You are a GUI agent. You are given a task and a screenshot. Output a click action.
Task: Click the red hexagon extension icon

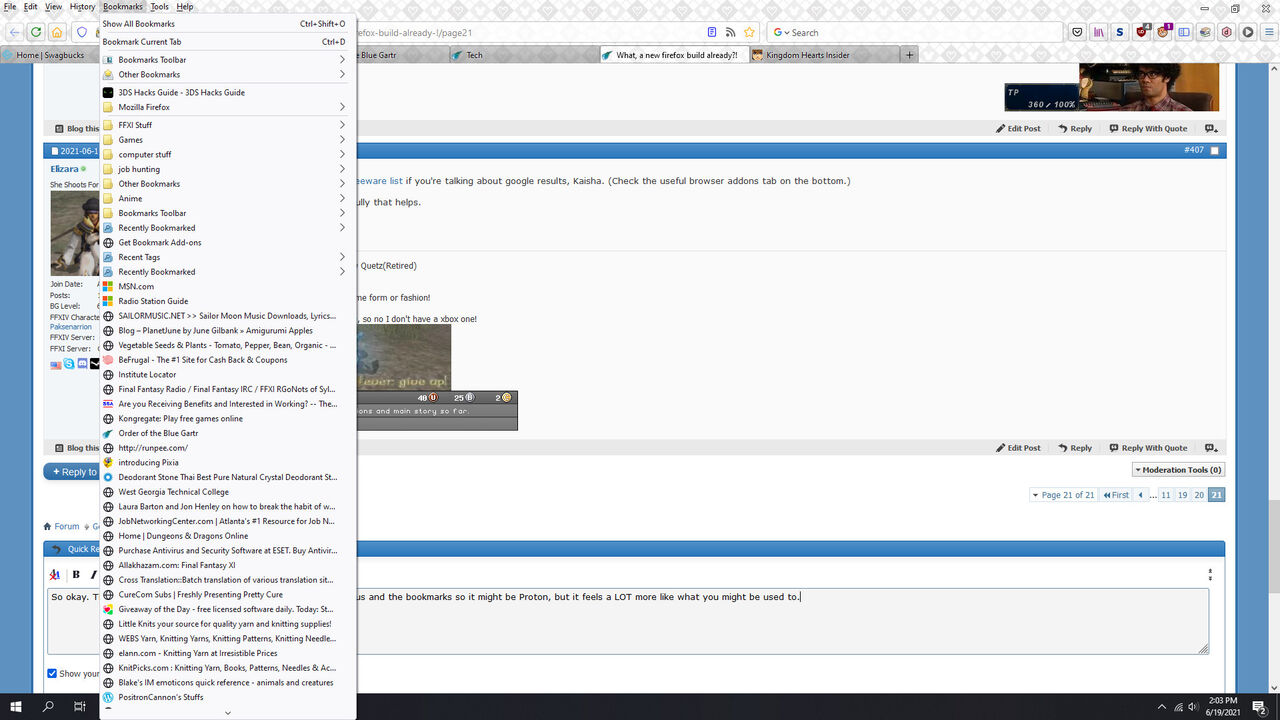1227,32
